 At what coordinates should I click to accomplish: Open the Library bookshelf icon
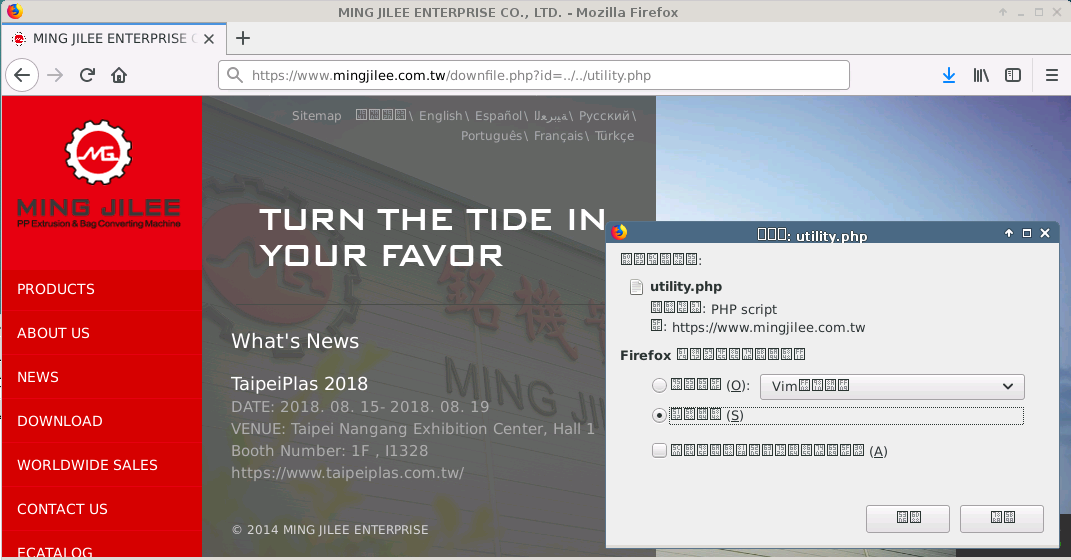(x=981, y=75)
